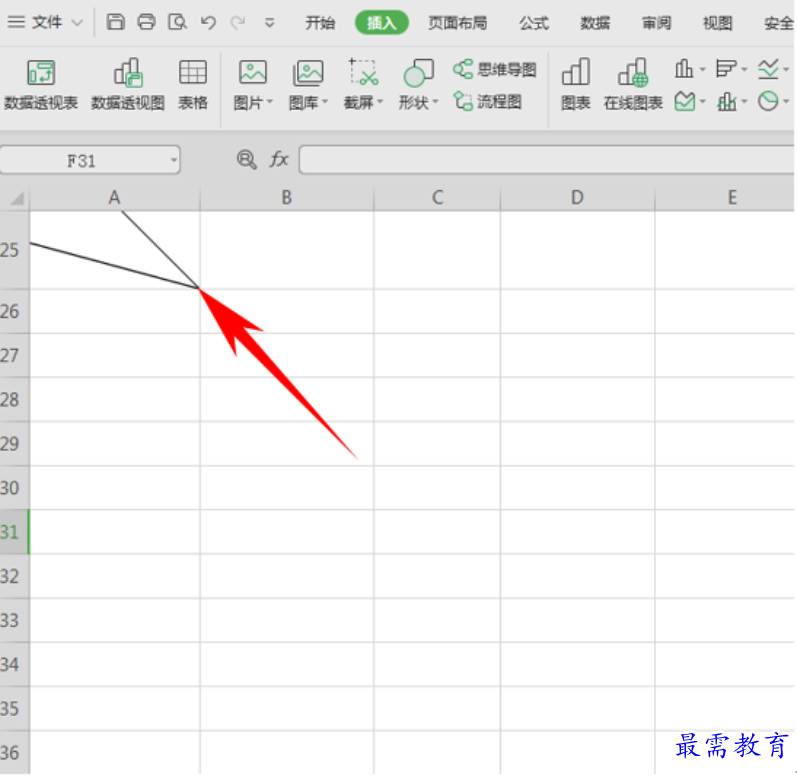Click the Redo arrow
This screenshot has height=777, width=797.
pyautogui.click(x=237, y=22)
